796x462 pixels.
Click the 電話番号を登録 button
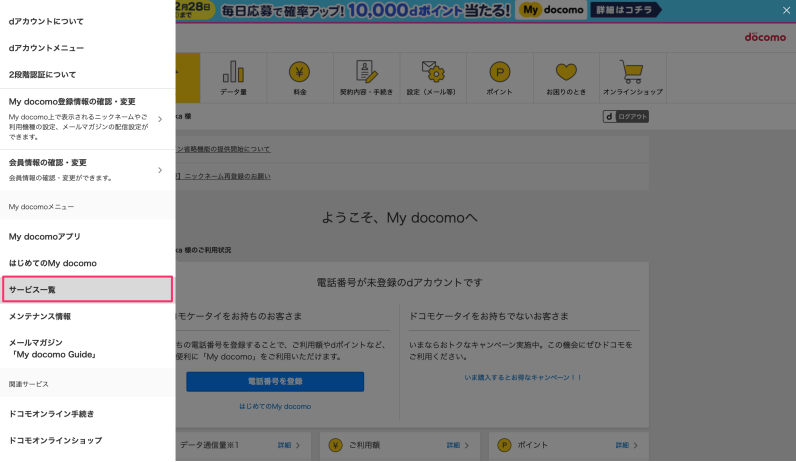tap(275, 381)
